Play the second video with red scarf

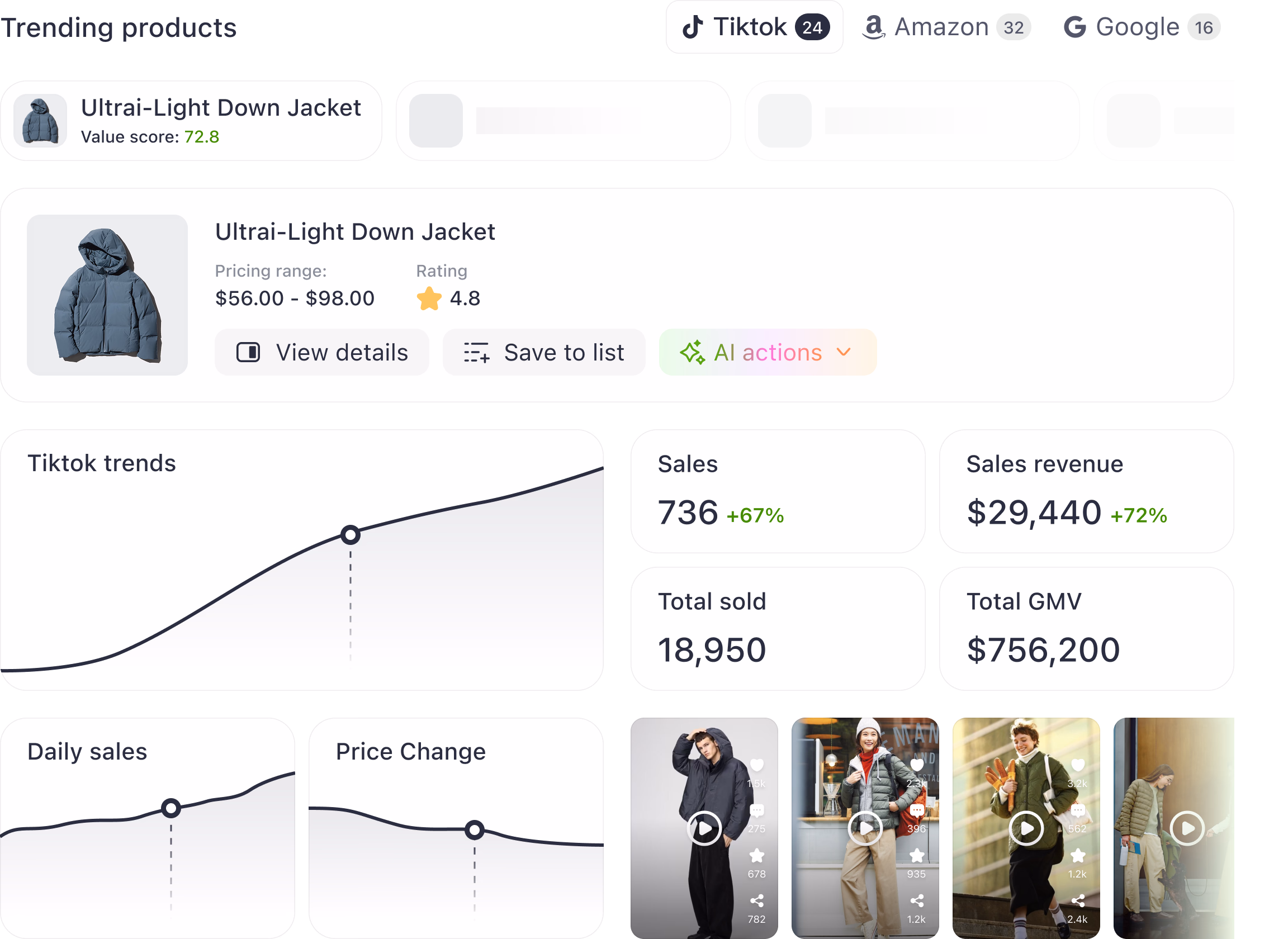pyautogui.click(x=865, y=828)
